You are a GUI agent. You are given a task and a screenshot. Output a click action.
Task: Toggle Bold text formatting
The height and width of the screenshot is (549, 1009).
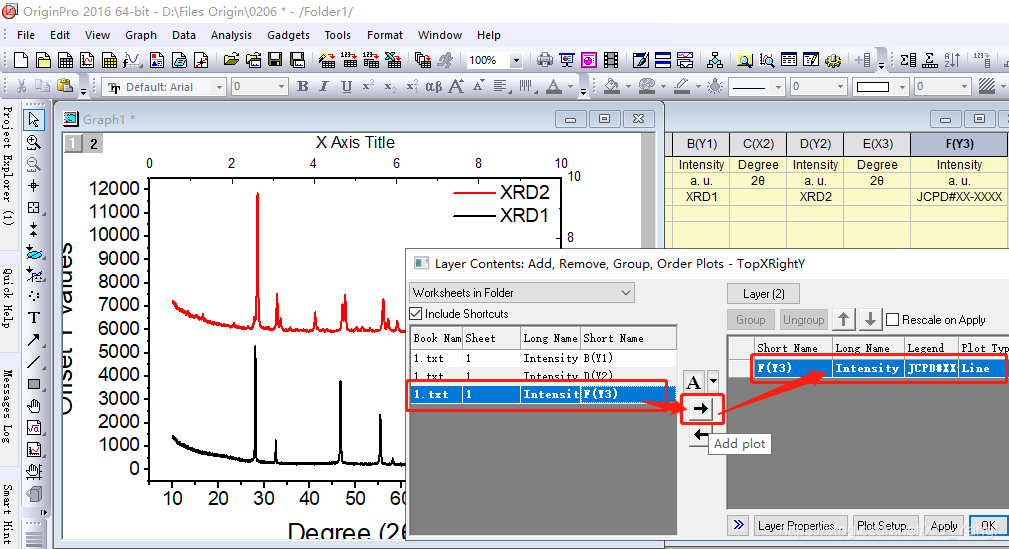point(302,86)
